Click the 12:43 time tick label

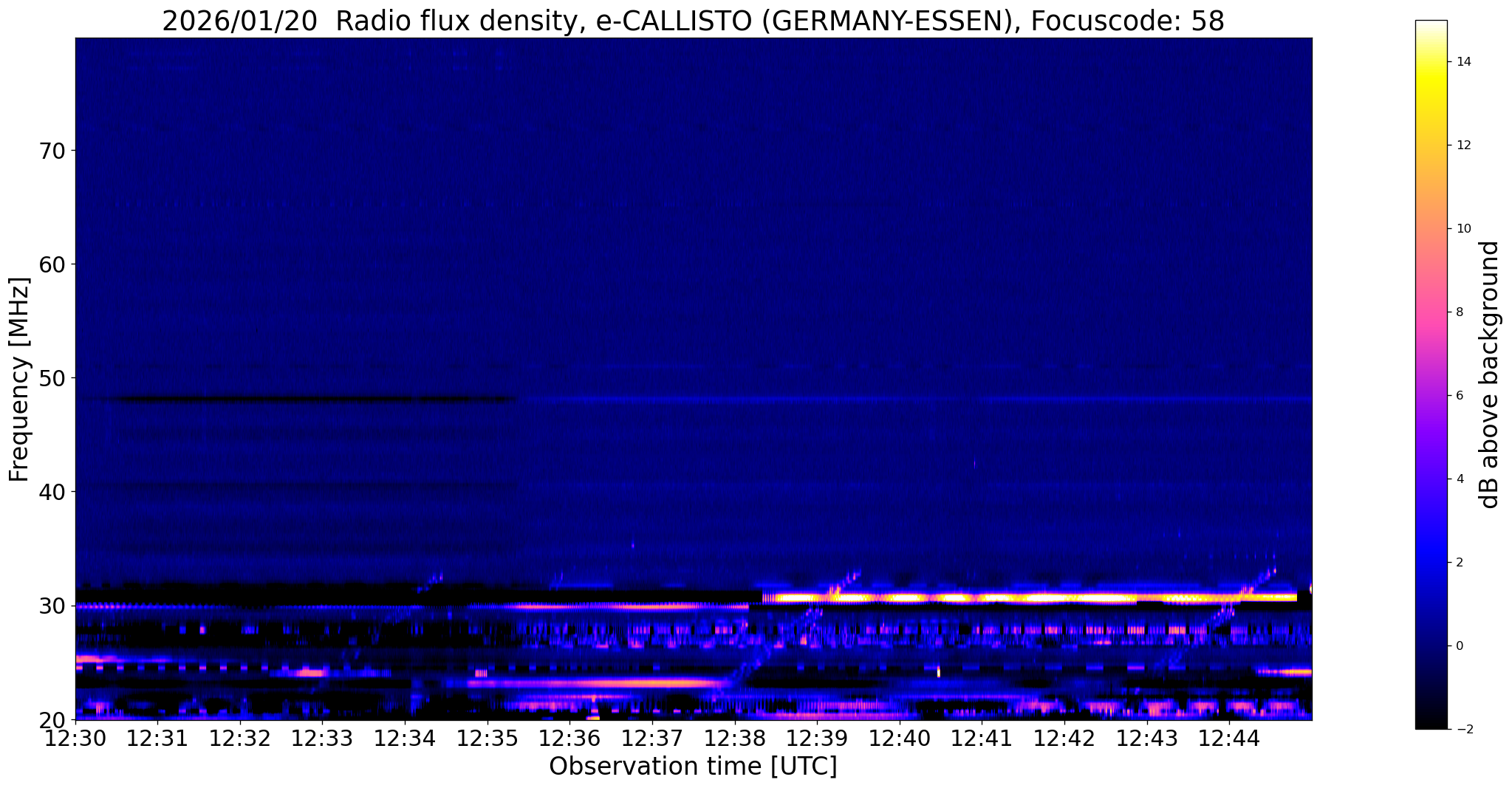(1147, 738)
